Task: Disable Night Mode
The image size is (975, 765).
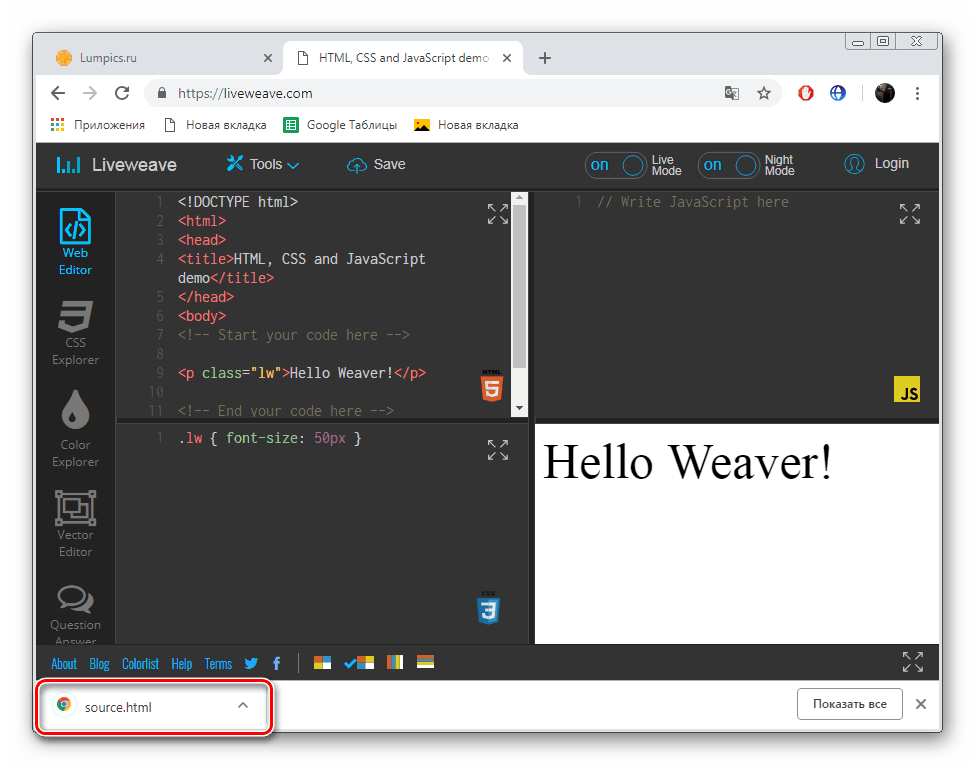Action: tap(729, 166)
